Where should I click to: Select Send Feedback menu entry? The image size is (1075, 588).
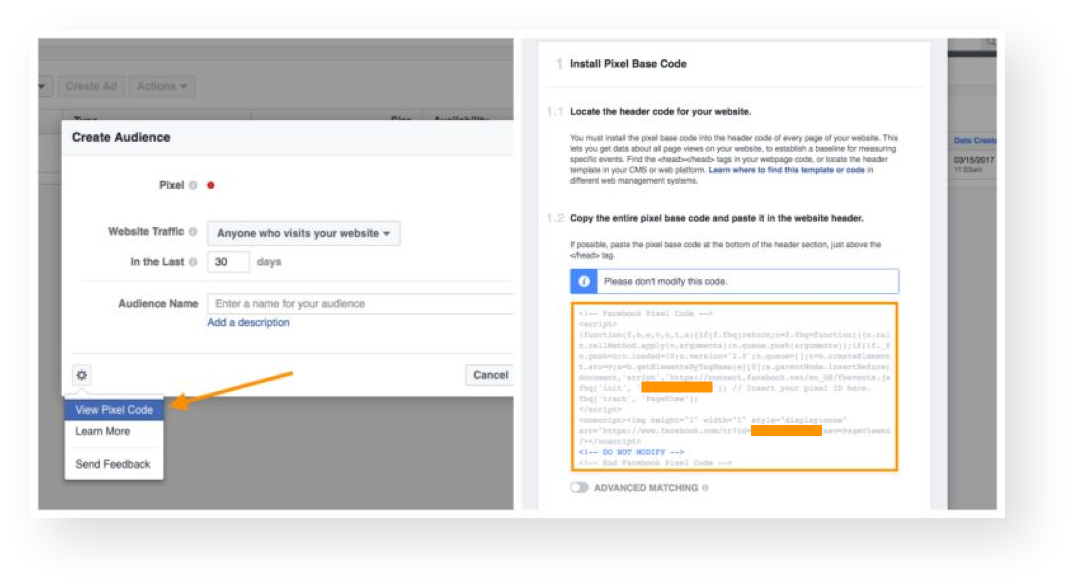pyautogui.click(x=113, y=464)
